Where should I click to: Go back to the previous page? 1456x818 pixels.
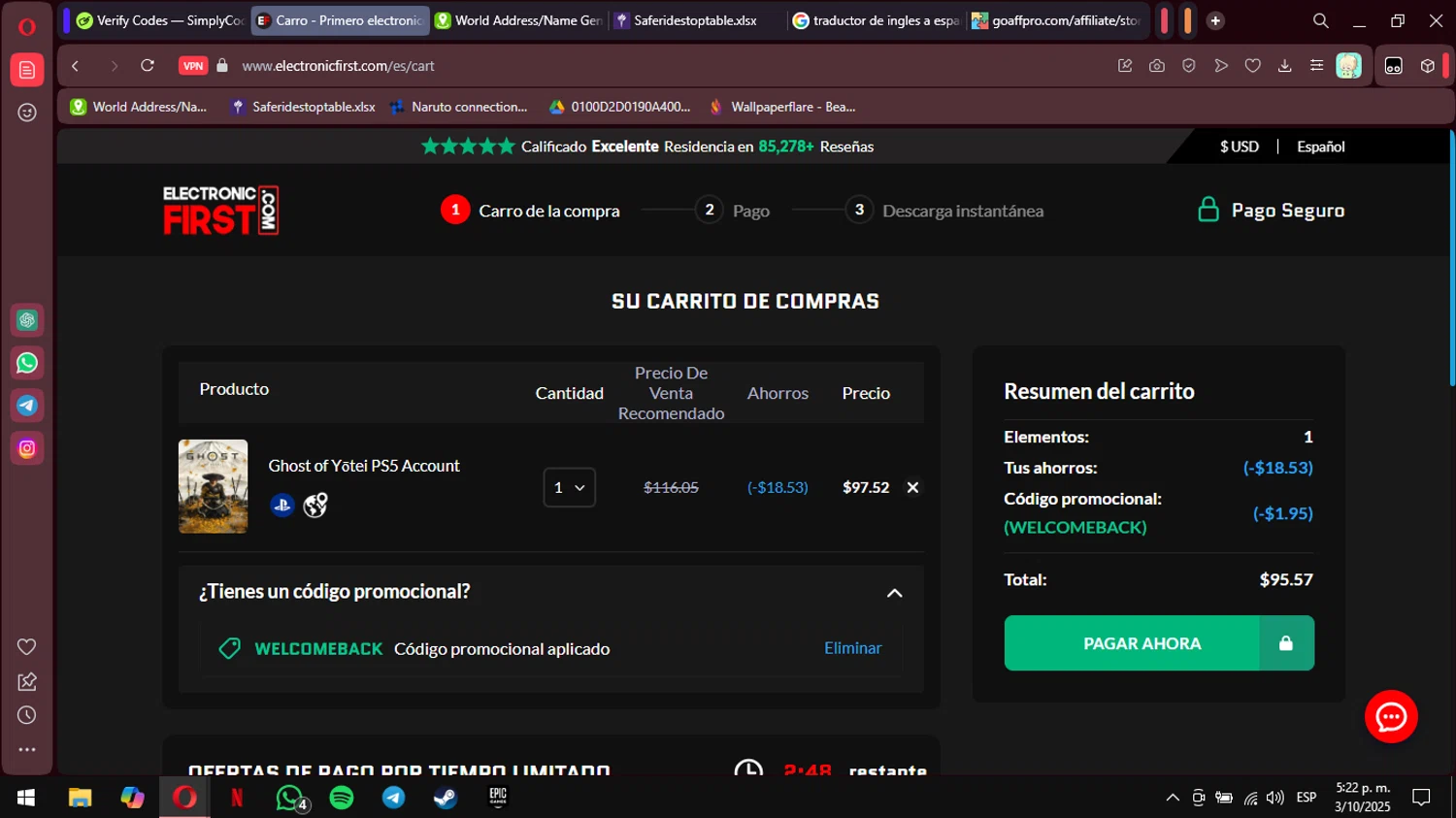click(76, 66)
